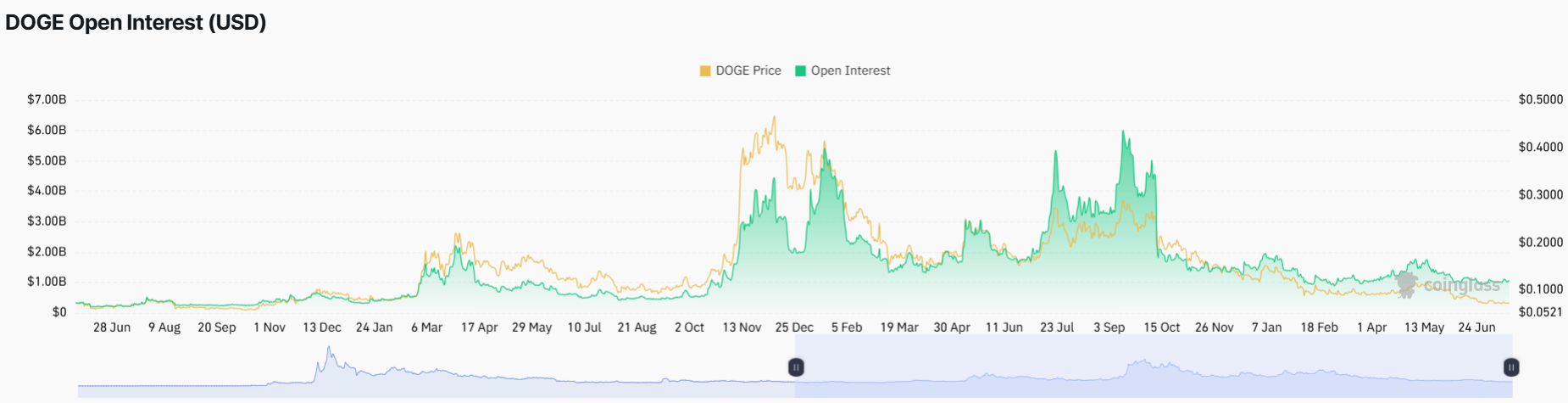1568x403 pixels.
Task: Click the $4.00B left axis label
Action: click(47, 190)
